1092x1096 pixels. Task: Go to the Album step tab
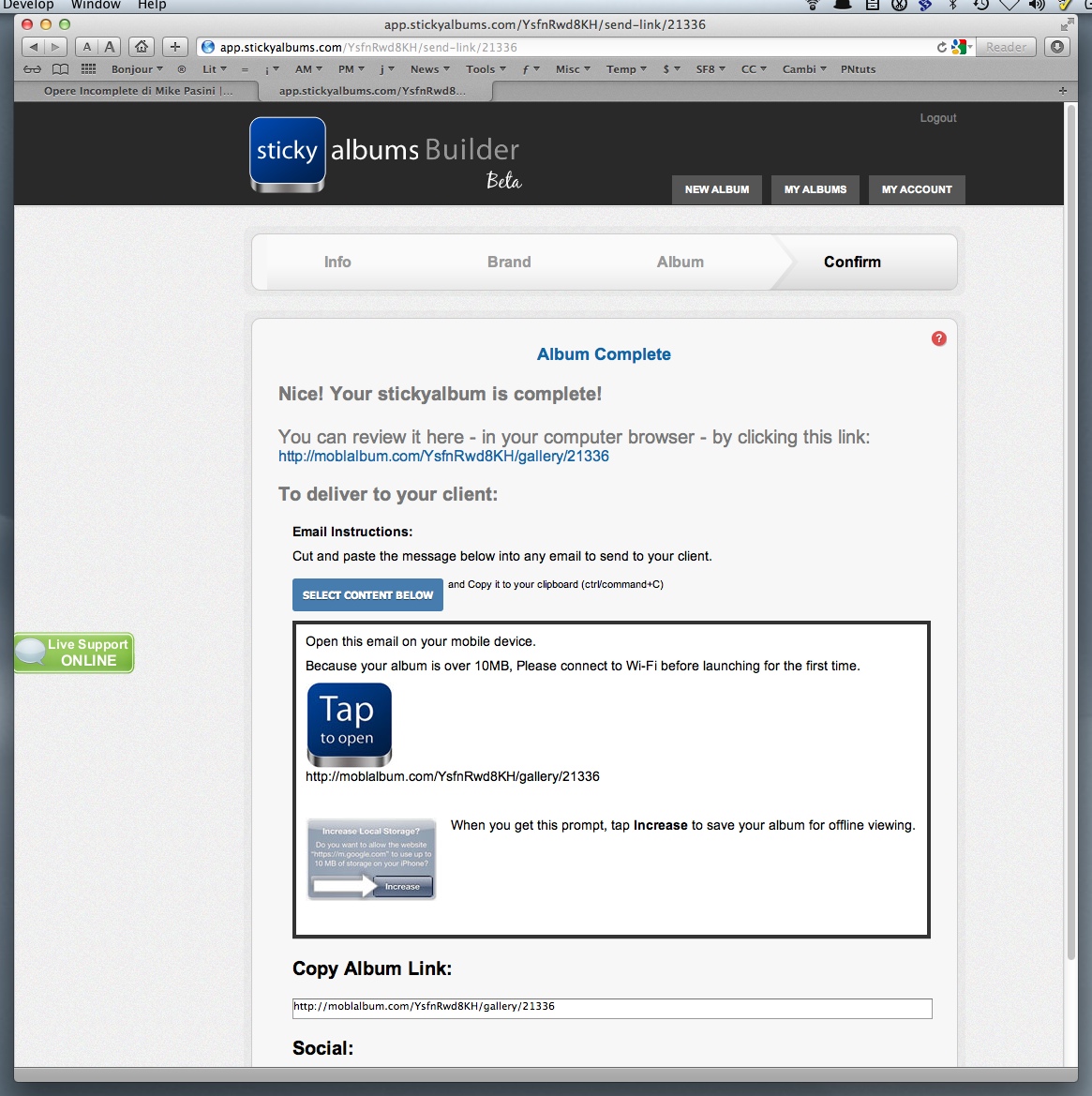(680, 263)
